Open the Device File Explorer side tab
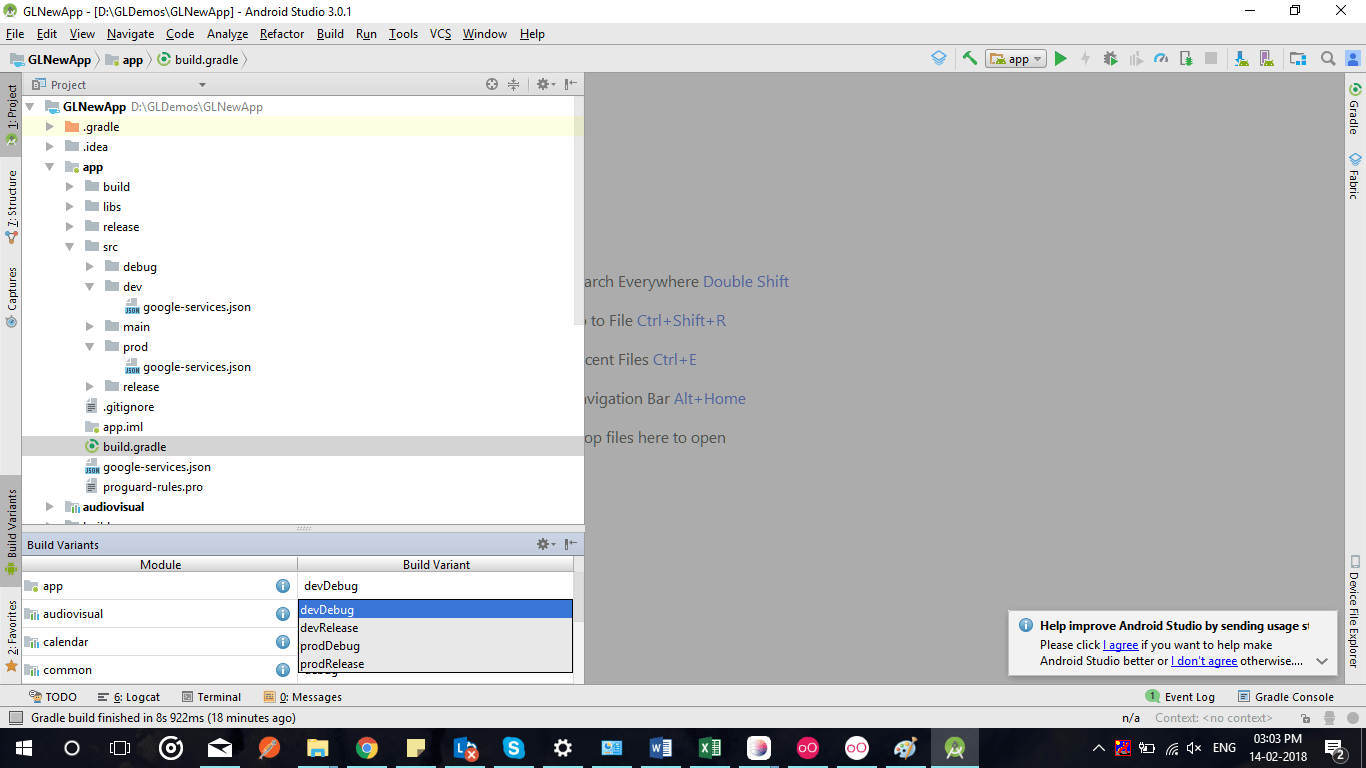 point(1355,613)
